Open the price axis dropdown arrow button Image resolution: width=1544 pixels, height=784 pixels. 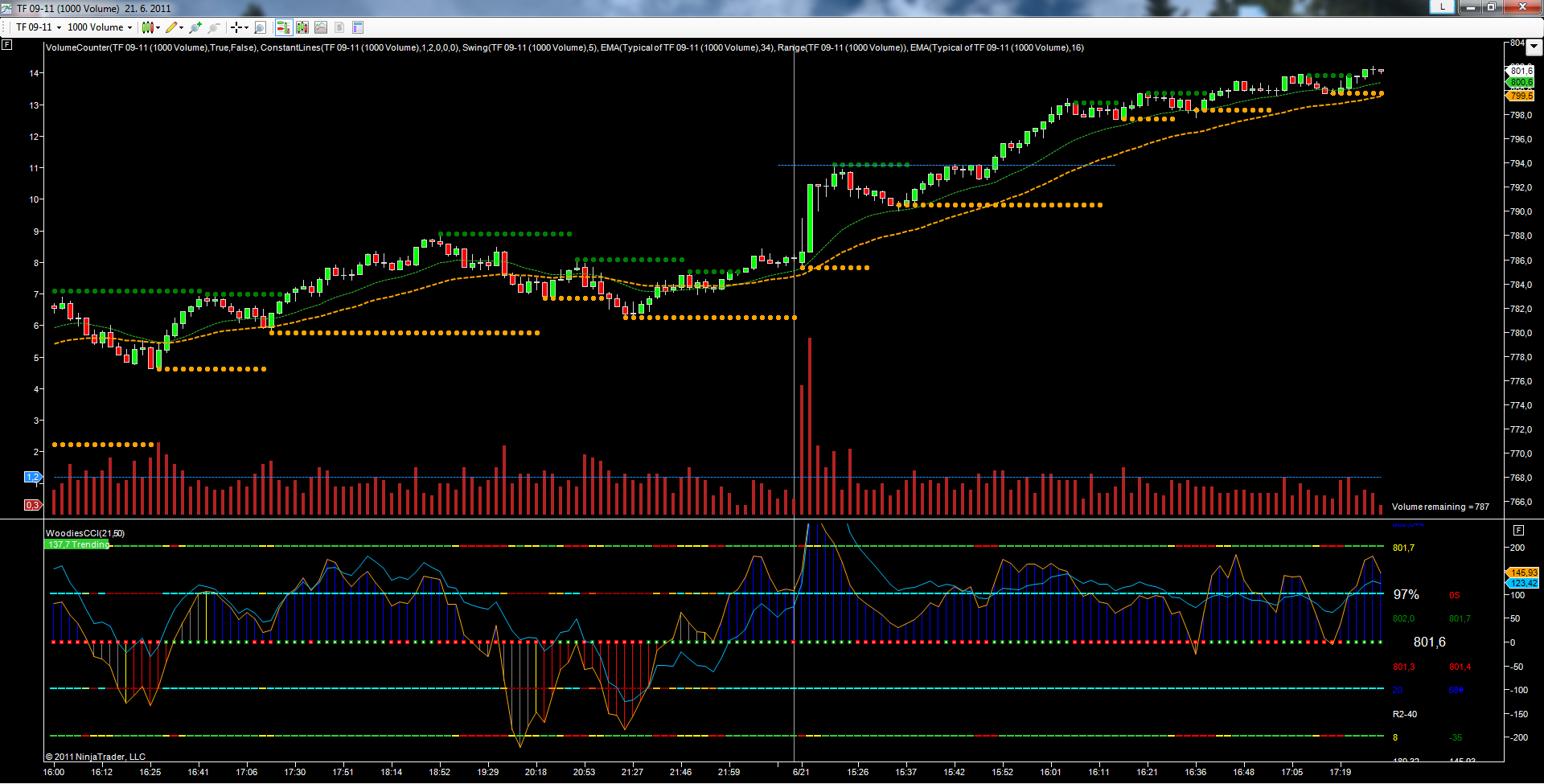(x=1534, y=47)
